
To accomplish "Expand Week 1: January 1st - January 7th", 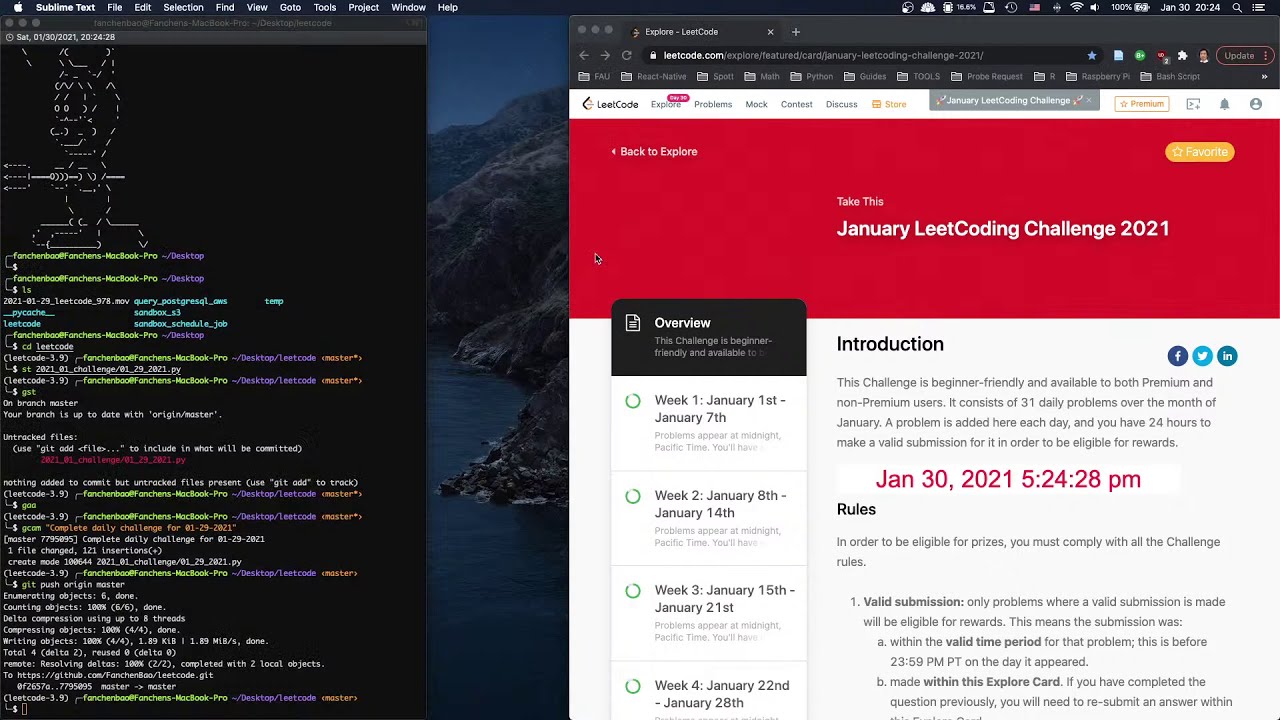I will coord(709,423).
